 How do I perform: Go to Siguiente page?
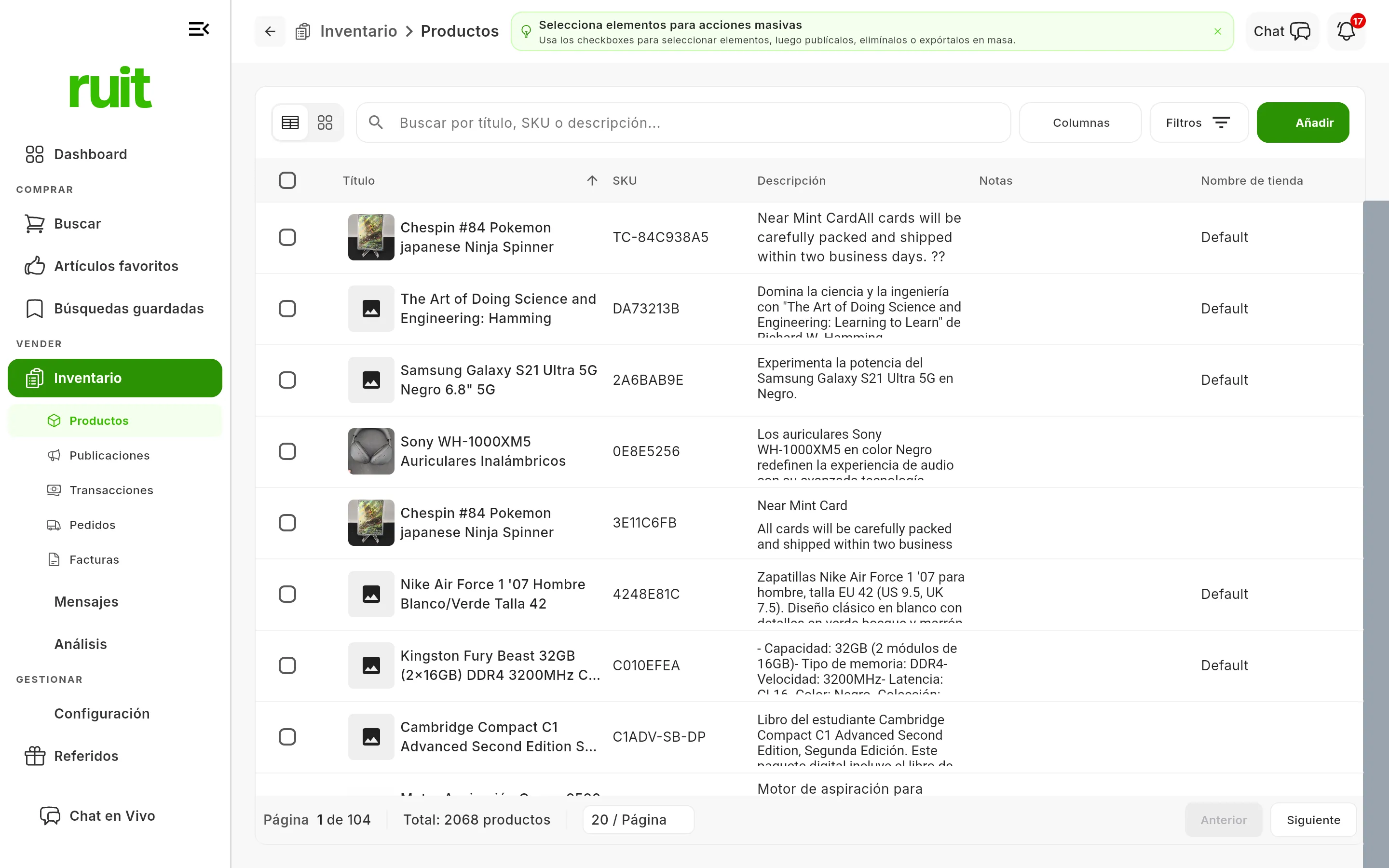tap(1313, 820)
